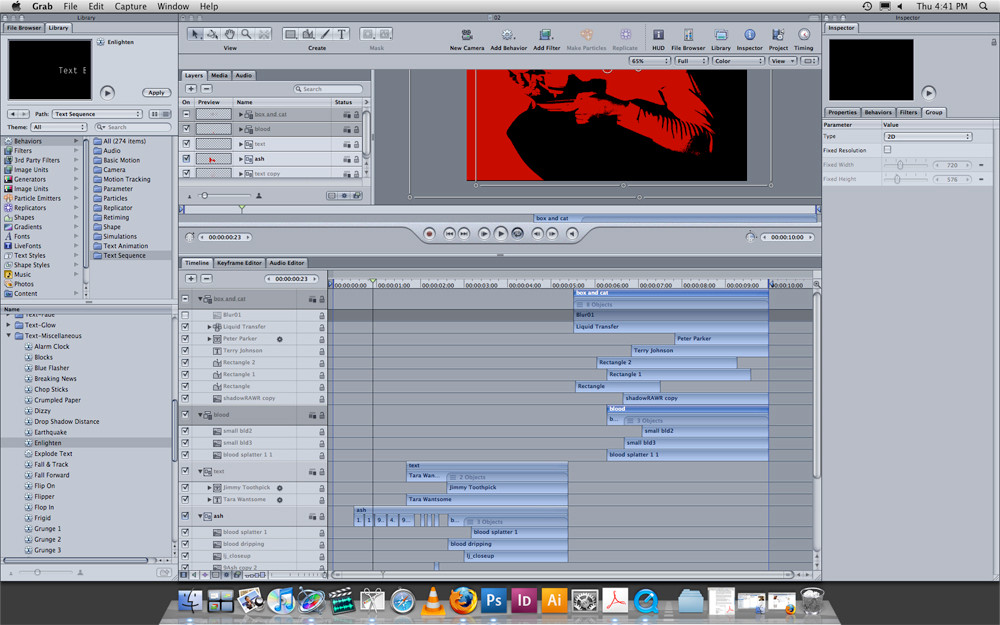Open InDesign from the Dock
The image size is (1000, 625).
point(524,601)
